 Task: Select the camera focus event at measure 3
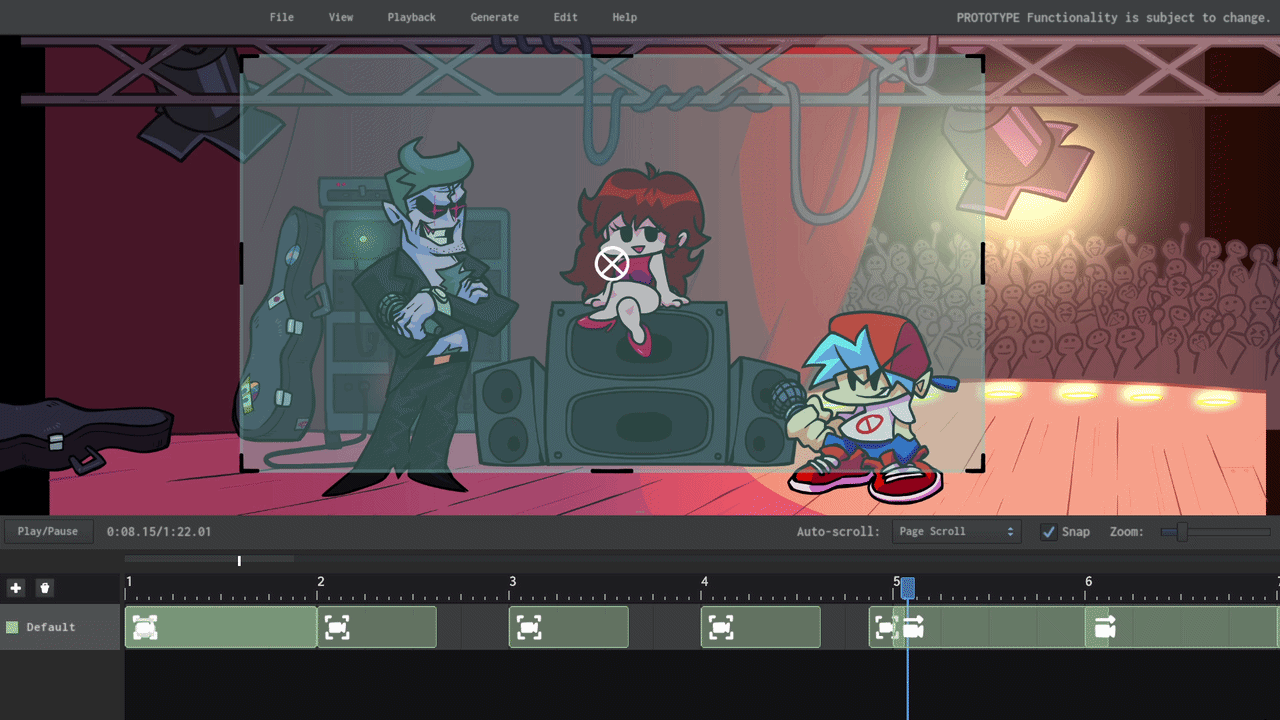[x=529, y=627]
